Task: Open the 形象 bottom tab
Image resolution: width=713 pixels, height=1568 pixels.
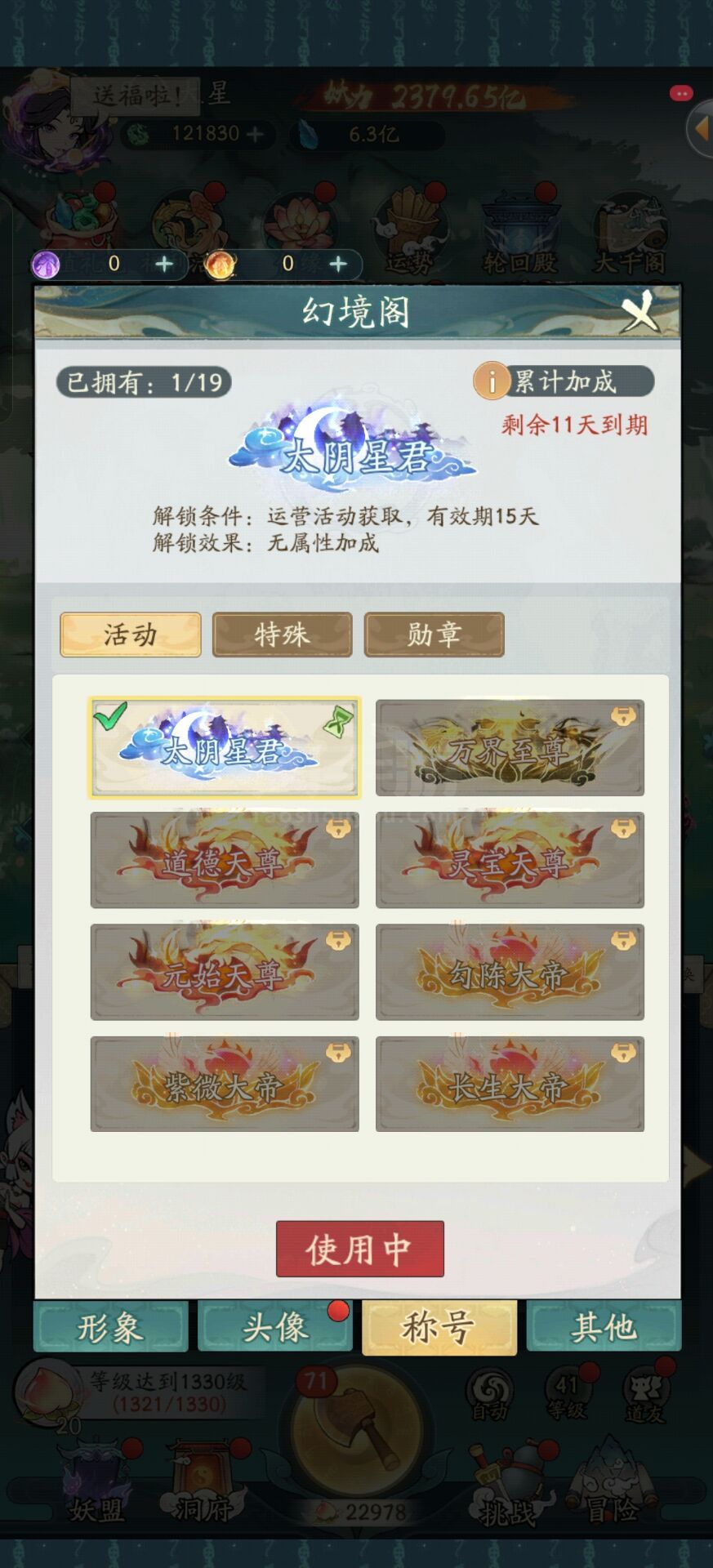Action: [110, 1327]
